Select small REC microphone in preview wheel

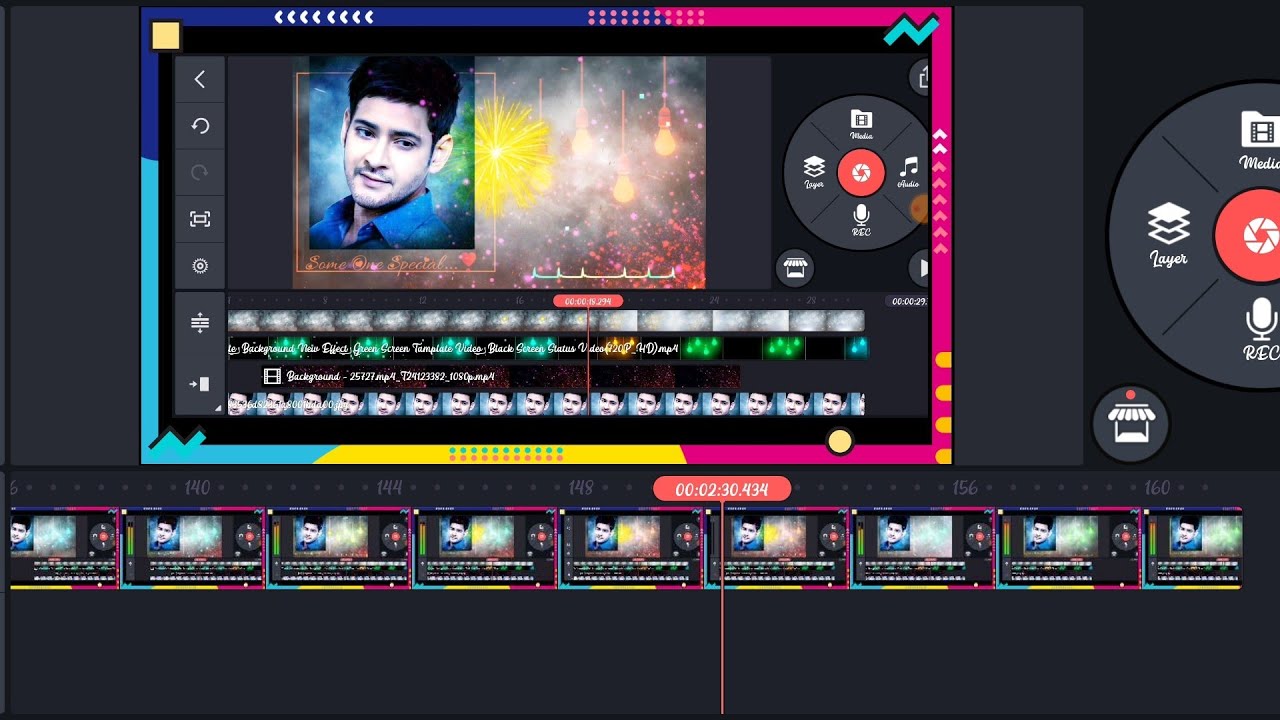pos(861,220)
